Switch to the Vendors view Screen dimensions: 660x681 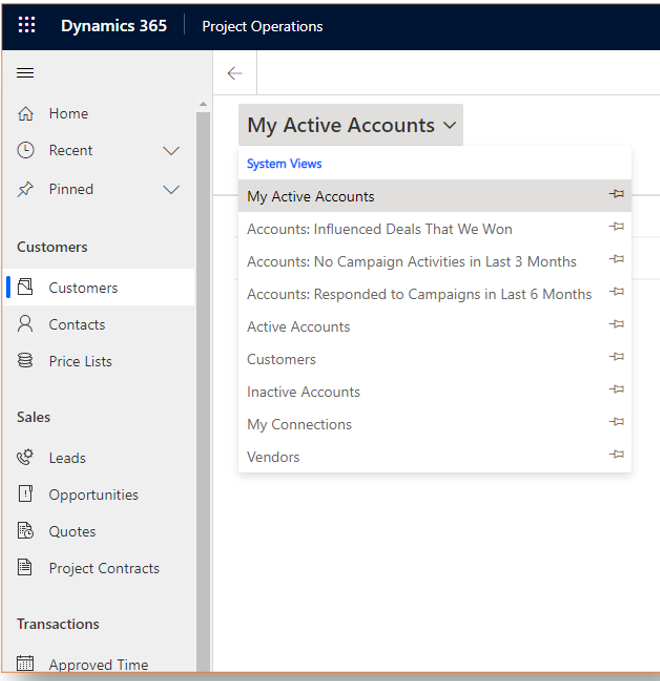[x=435, y=457]
